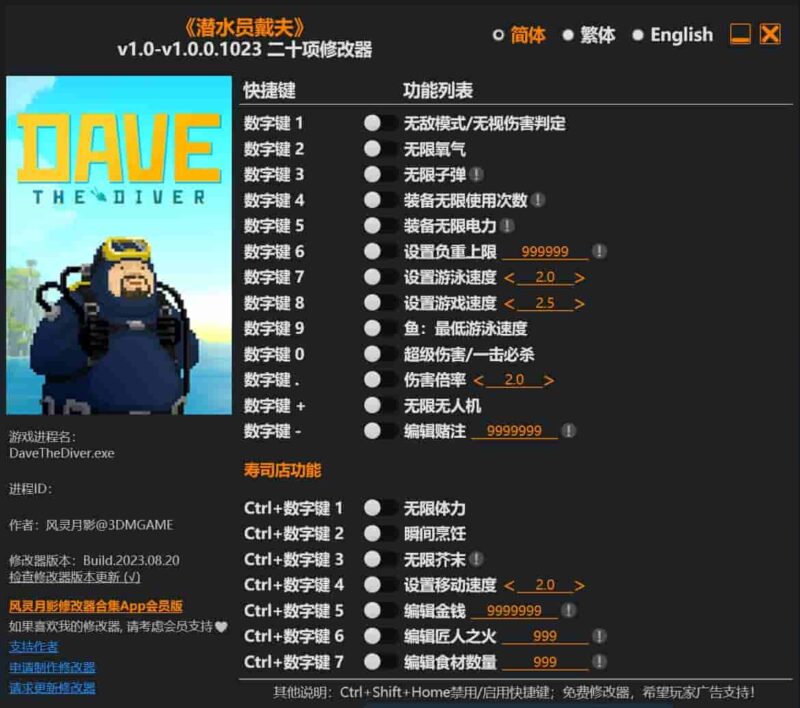Click the exclamation icon beside the 设置负重上限 value
Screen dimensions: 800x708
click(598, 251)
